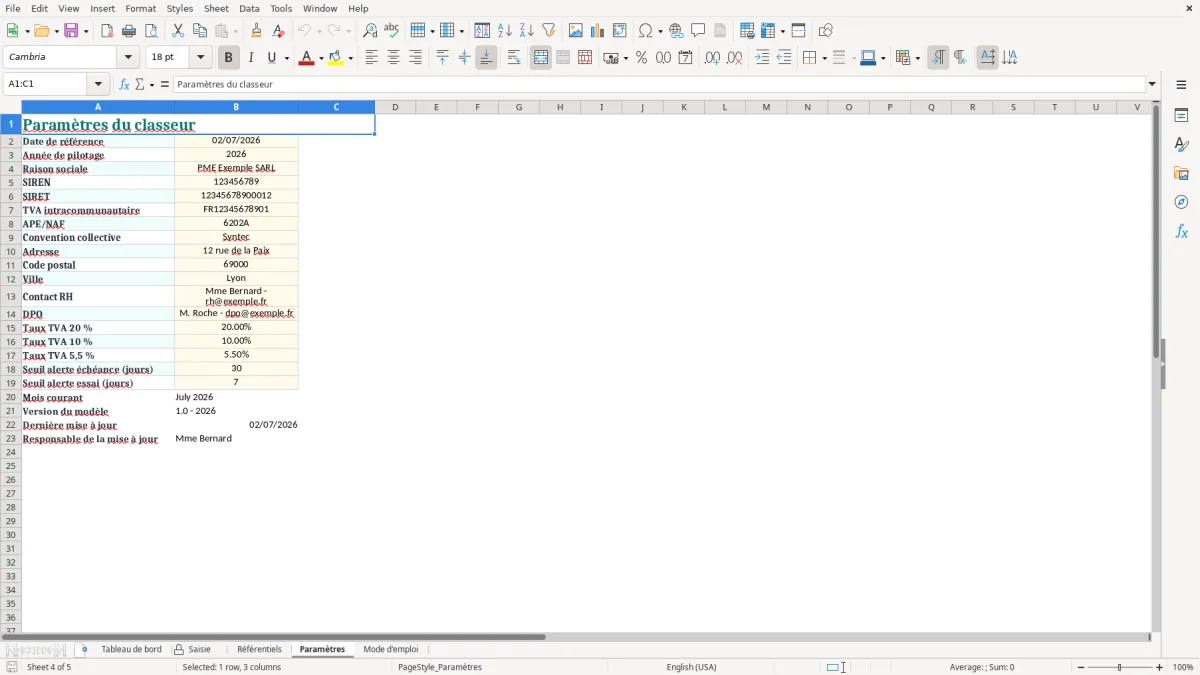Toggle print preview
The width and height of the screenshot is (1200, 675).
[151, 30]
